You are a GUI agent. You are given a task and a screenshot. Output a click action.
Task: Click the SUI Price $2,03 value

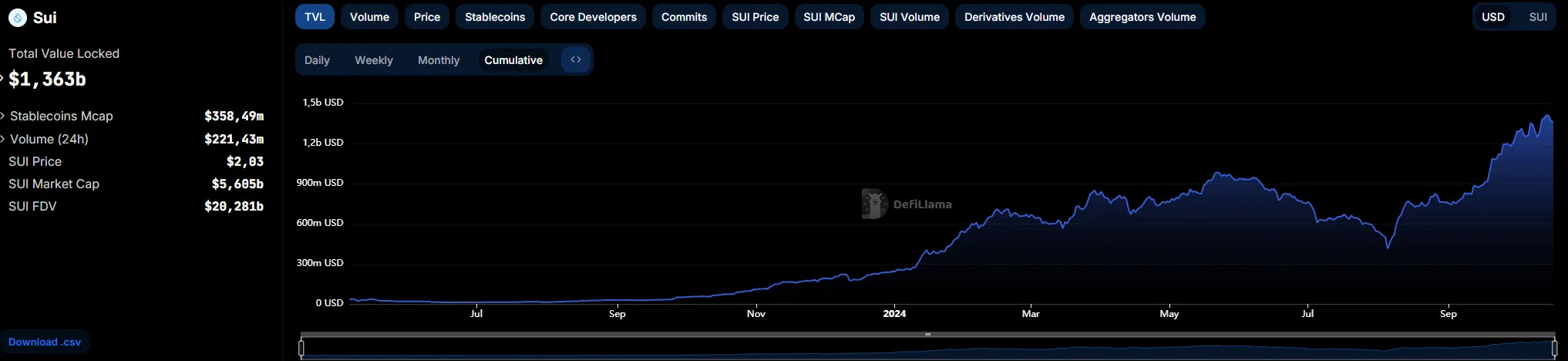[x=245, y=161]
